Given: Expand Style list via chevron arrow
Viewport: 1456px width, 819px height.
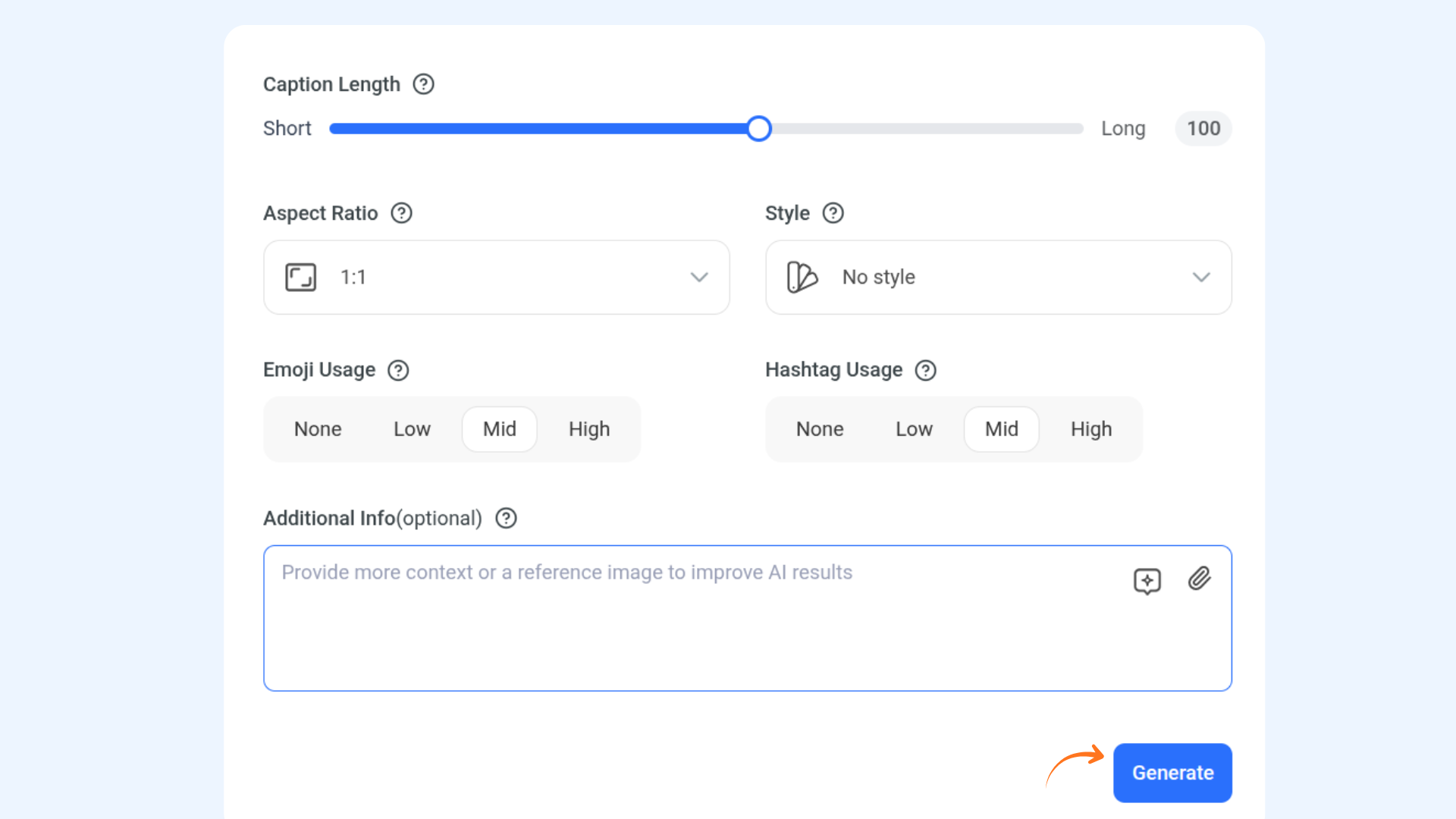Looking at the screenshot, I should (1200, 278).
